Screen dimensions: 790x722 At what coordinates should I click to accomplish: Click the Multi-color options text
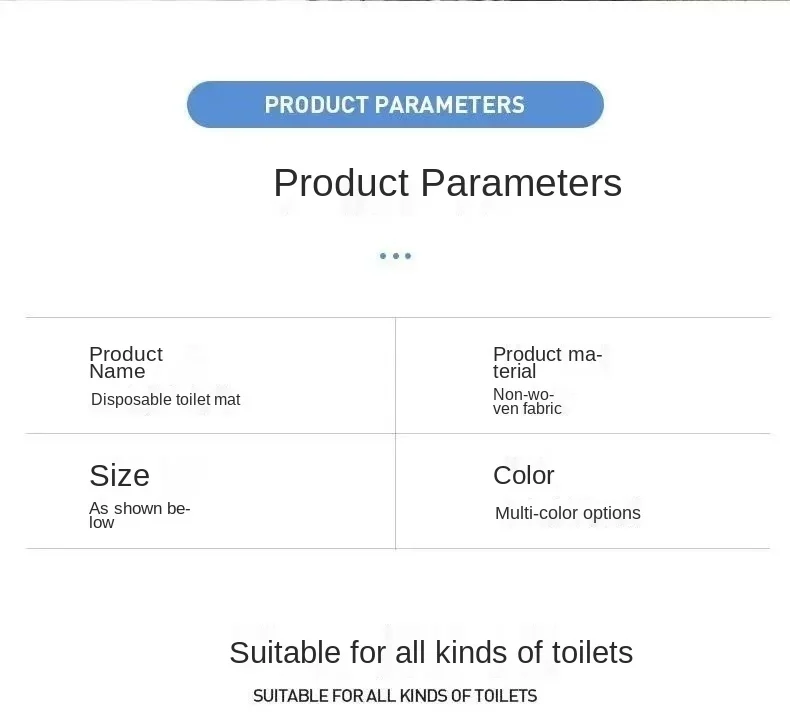(567, 513)
